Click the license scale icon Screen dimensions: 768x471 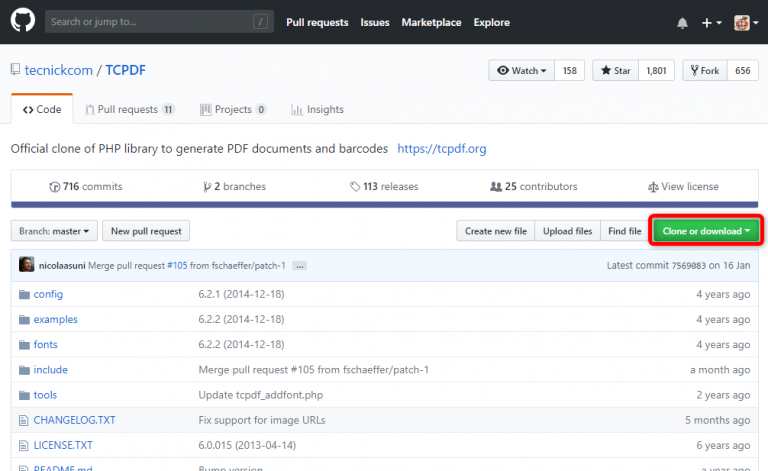[x=653, y=187]
